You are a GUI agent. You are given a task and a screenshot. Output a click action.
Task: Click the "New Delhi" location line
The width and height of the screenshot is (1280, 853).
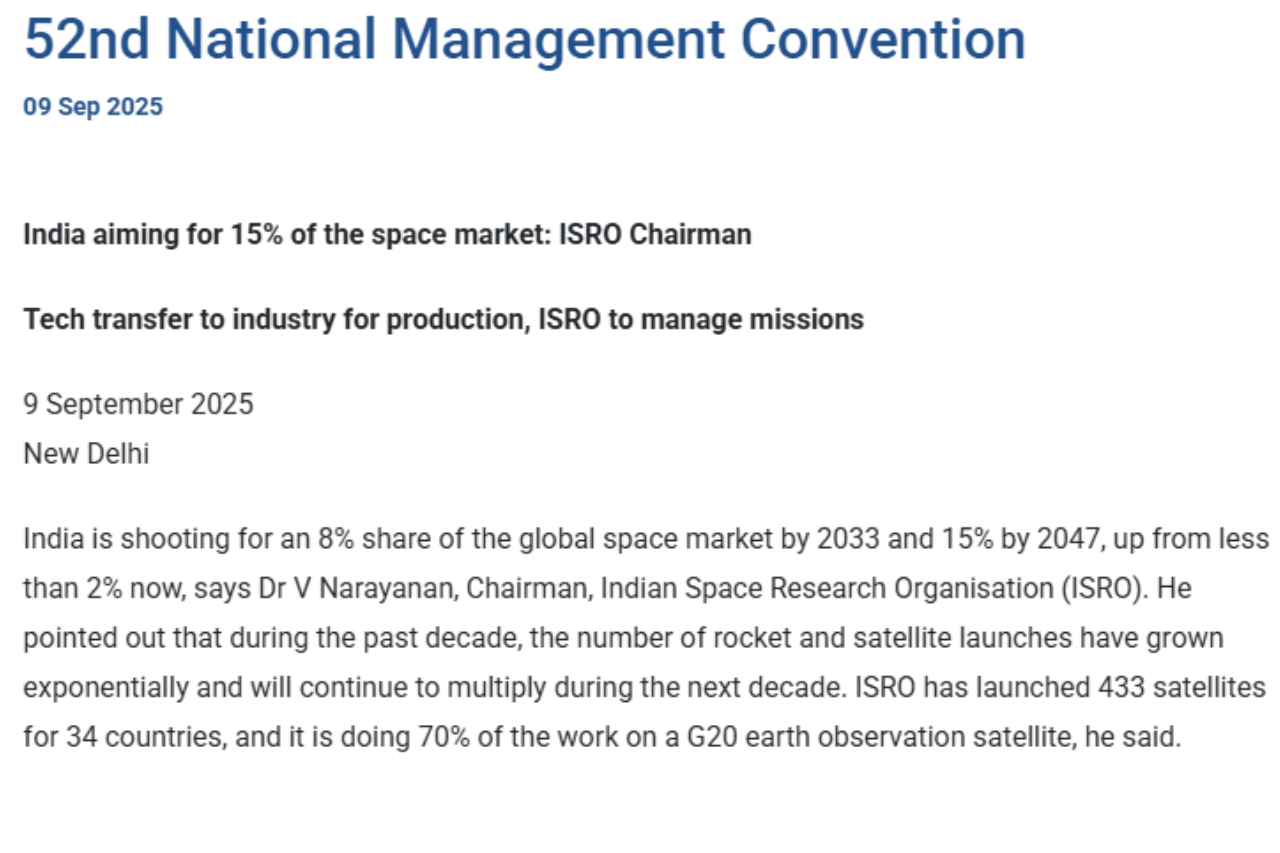[86, 454]
